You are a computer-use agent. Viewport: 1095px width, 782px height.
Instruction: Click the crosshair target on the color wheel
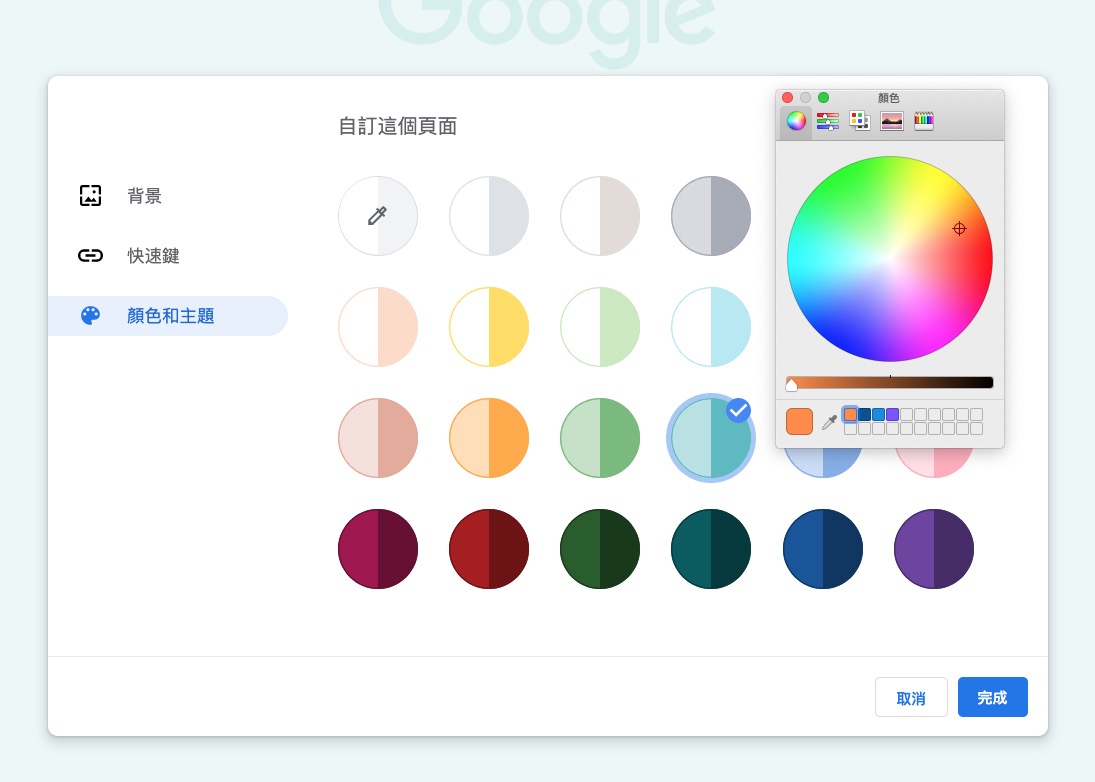[959, 228]
